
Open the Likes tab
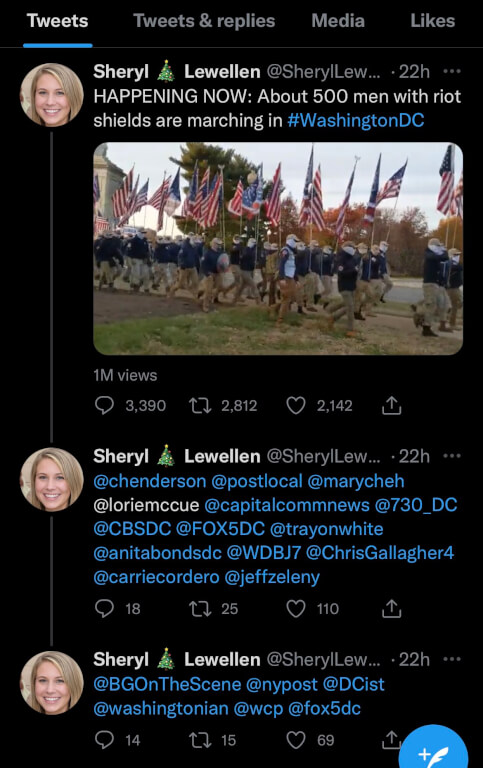[x=433, y=21]
